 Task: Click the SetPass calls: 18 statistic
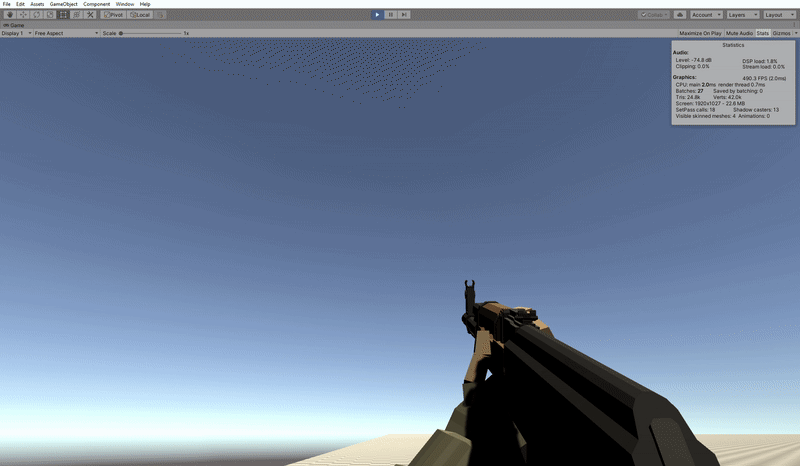[x=695, y=110]
